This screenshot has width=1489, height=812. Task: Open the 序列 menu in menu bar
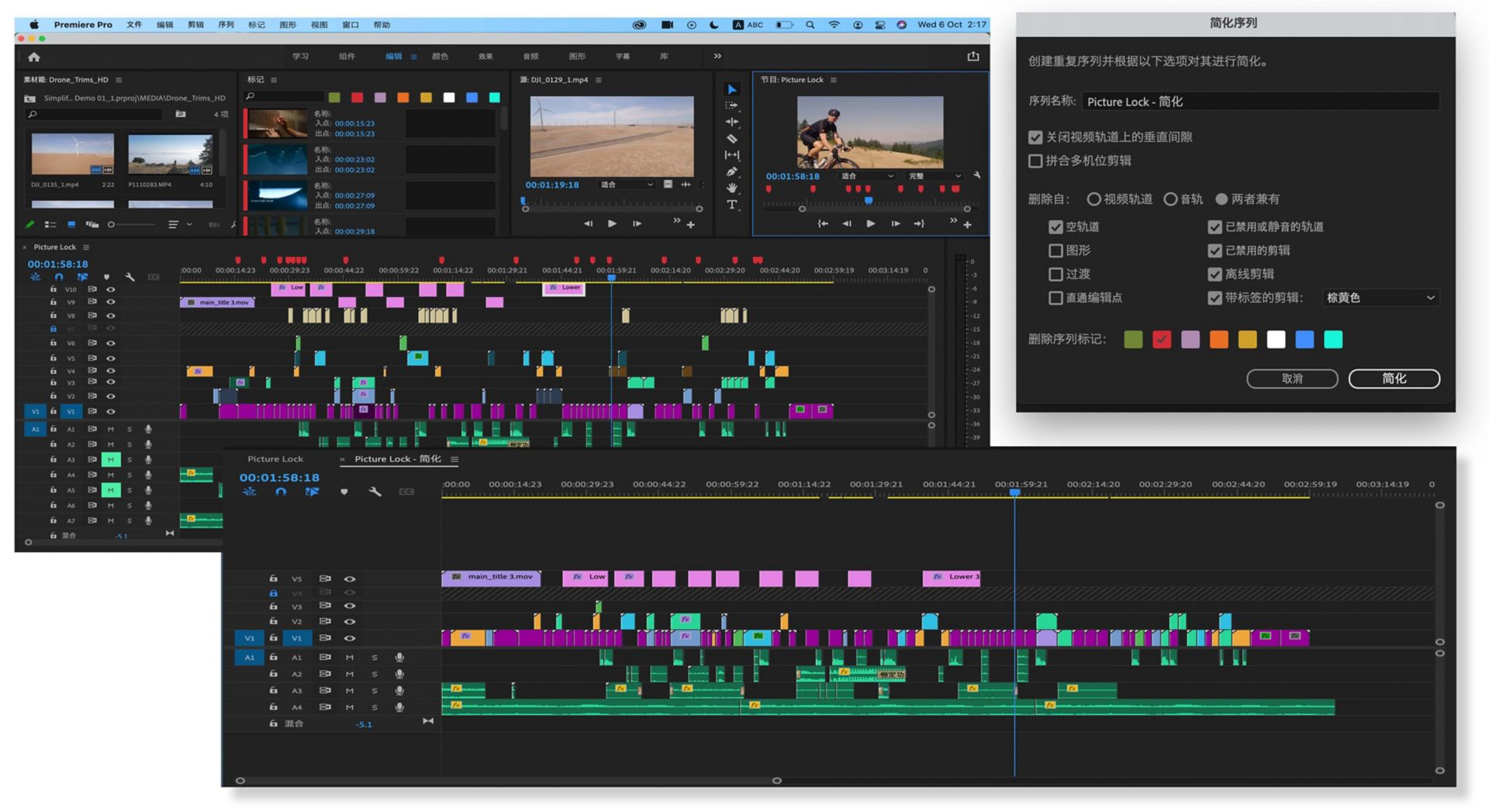(x=226, y=25)
